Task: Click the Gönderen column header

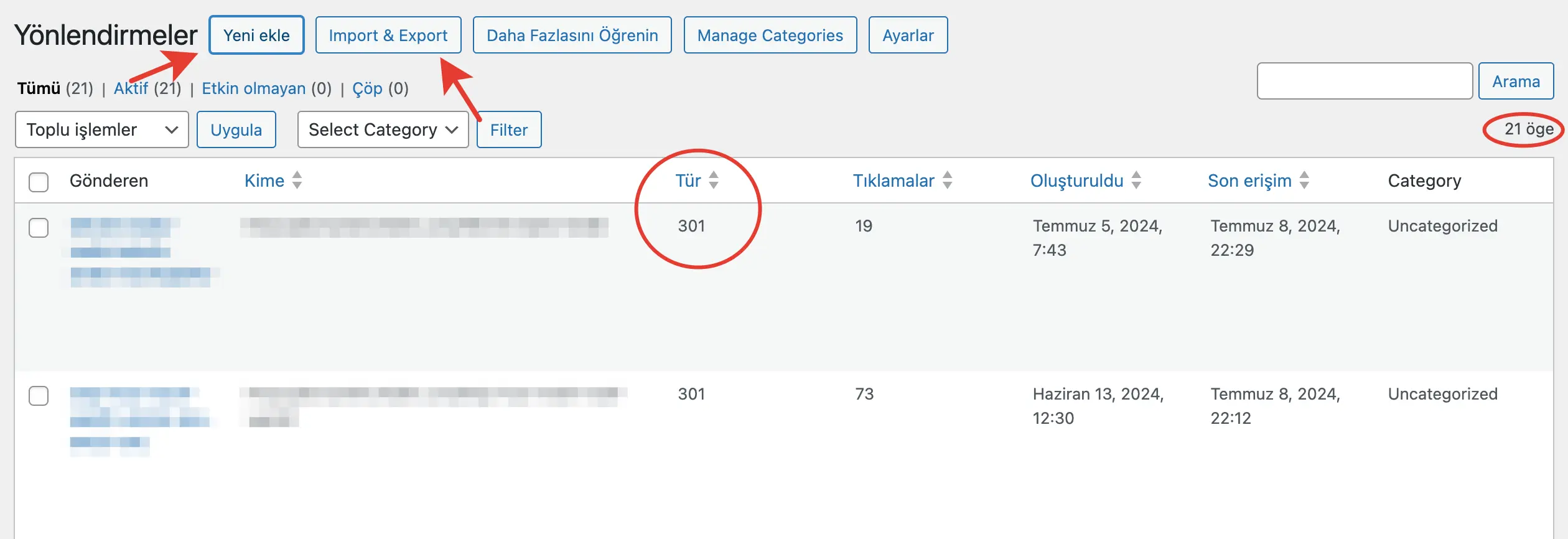Action: (x=109, y=180)
